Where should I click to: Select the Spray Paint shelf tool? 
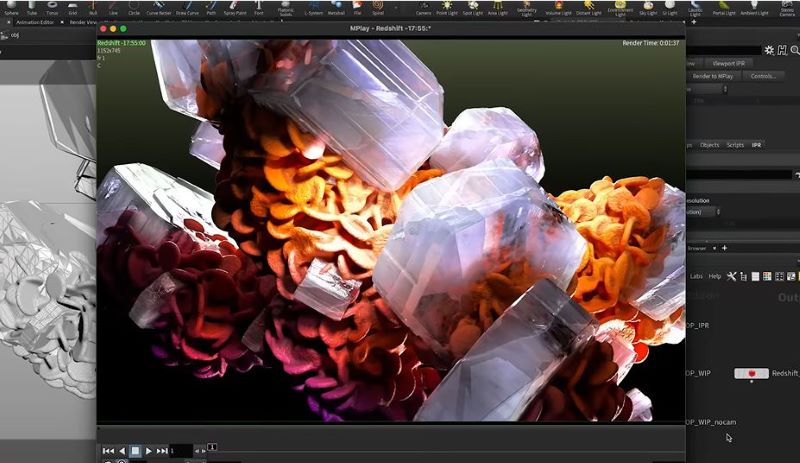click(235, 8)
